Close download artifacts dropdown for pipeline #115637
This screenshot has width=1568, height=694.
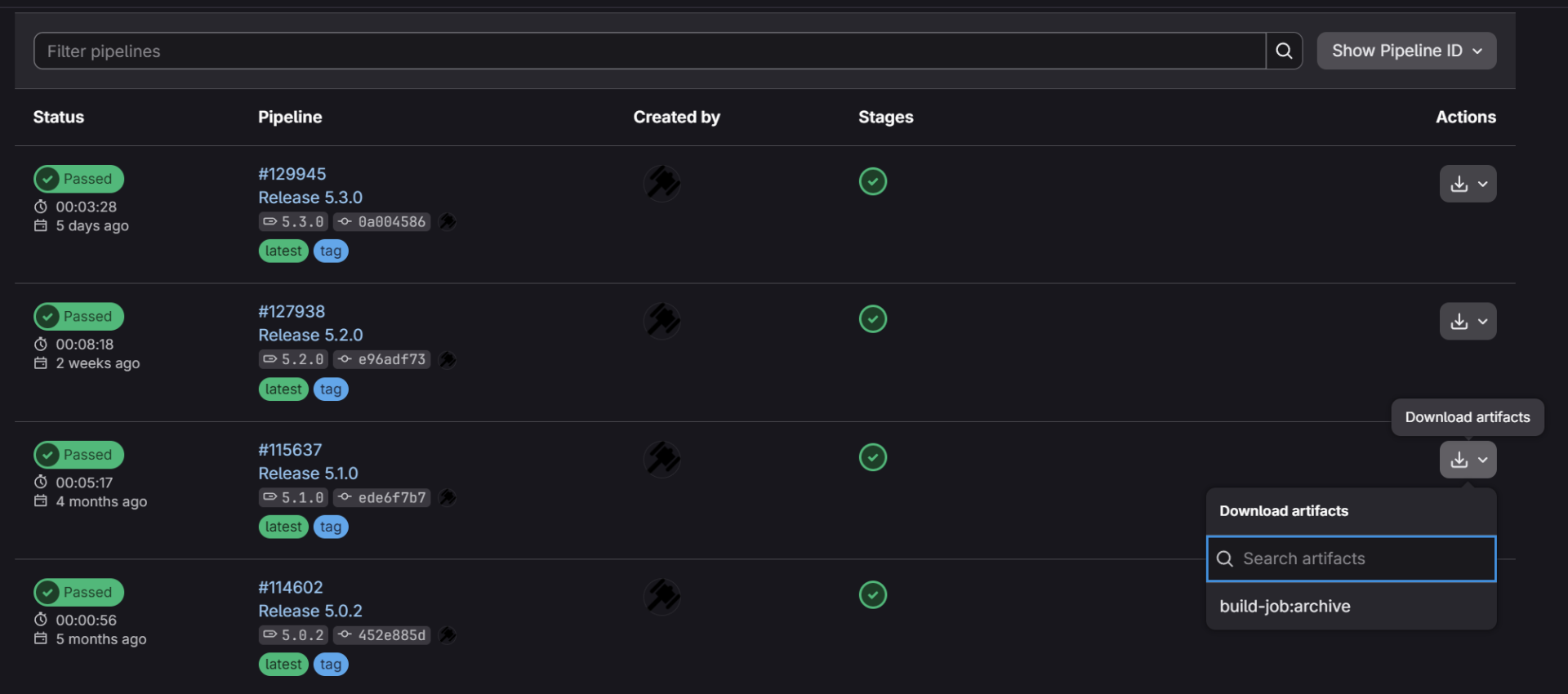pyautogui.click(x=1468, y=460)
